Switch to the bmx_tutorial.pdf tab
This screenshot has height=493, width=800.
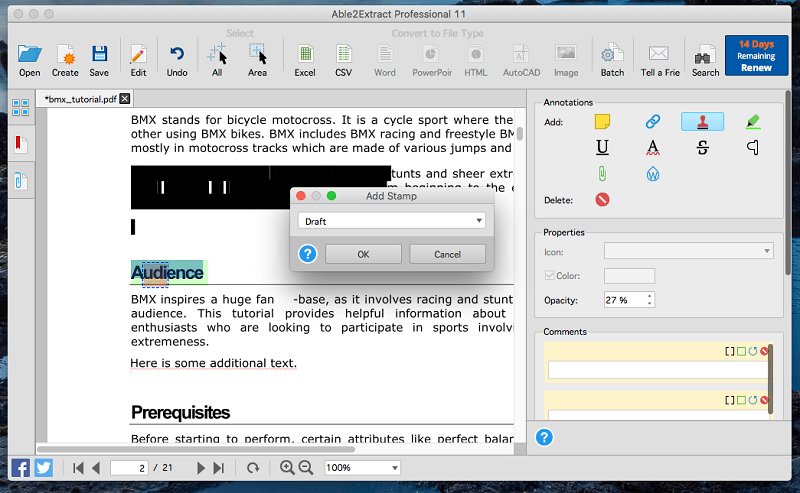click(x=80, y=99)
